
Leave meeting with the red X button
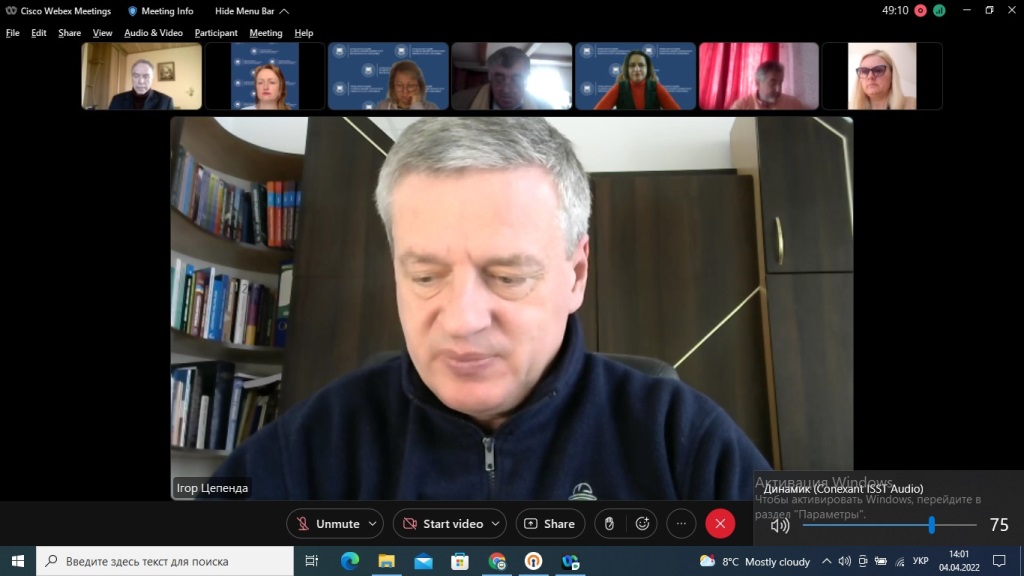click(x=720, y=524)
